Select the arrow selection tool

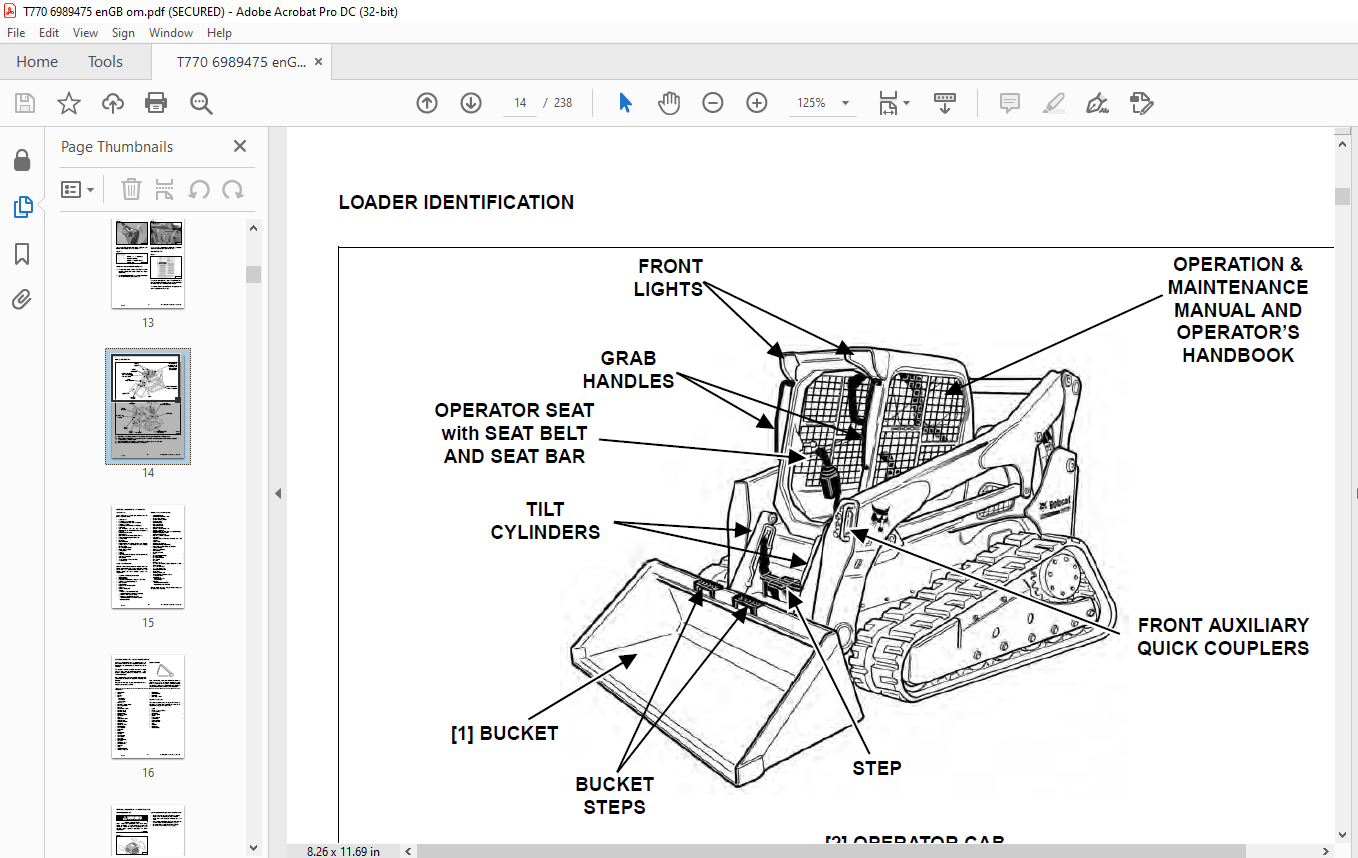626,103
